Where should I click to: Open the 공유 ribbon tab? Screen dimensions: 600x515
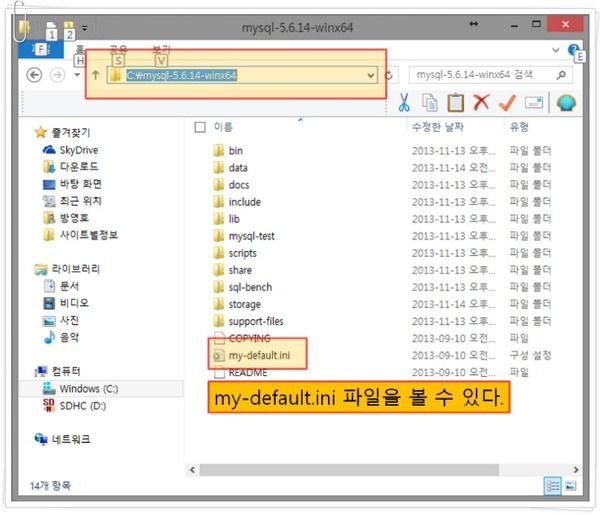pyautogui.click(x=118, y=49)
